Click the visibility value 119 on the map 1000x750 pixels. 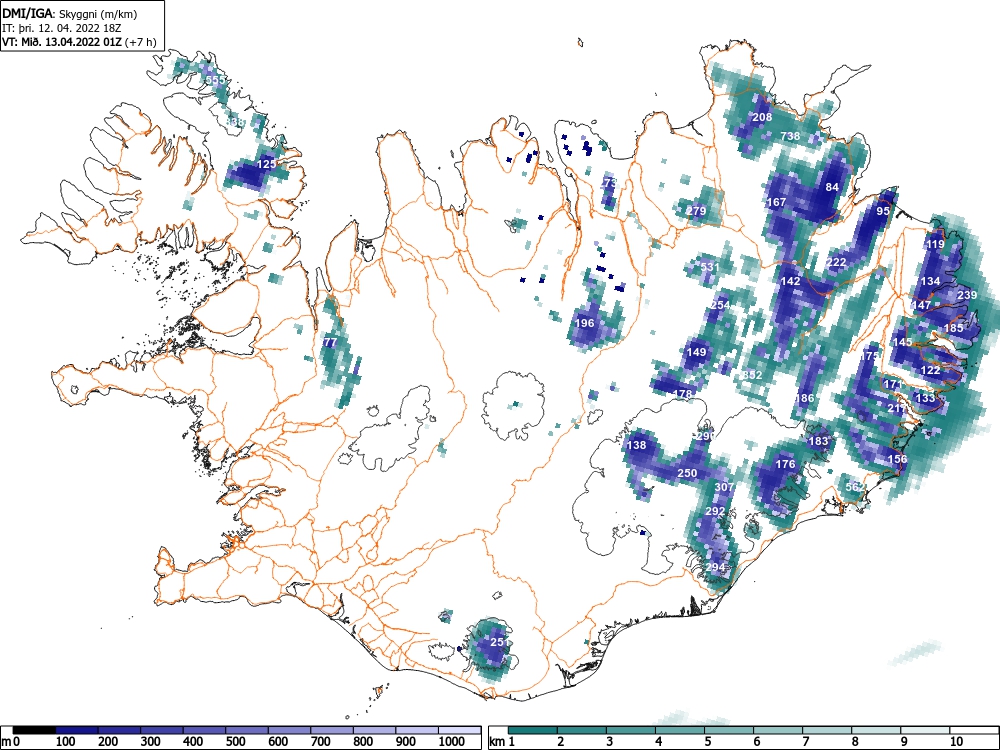(935, 244)
